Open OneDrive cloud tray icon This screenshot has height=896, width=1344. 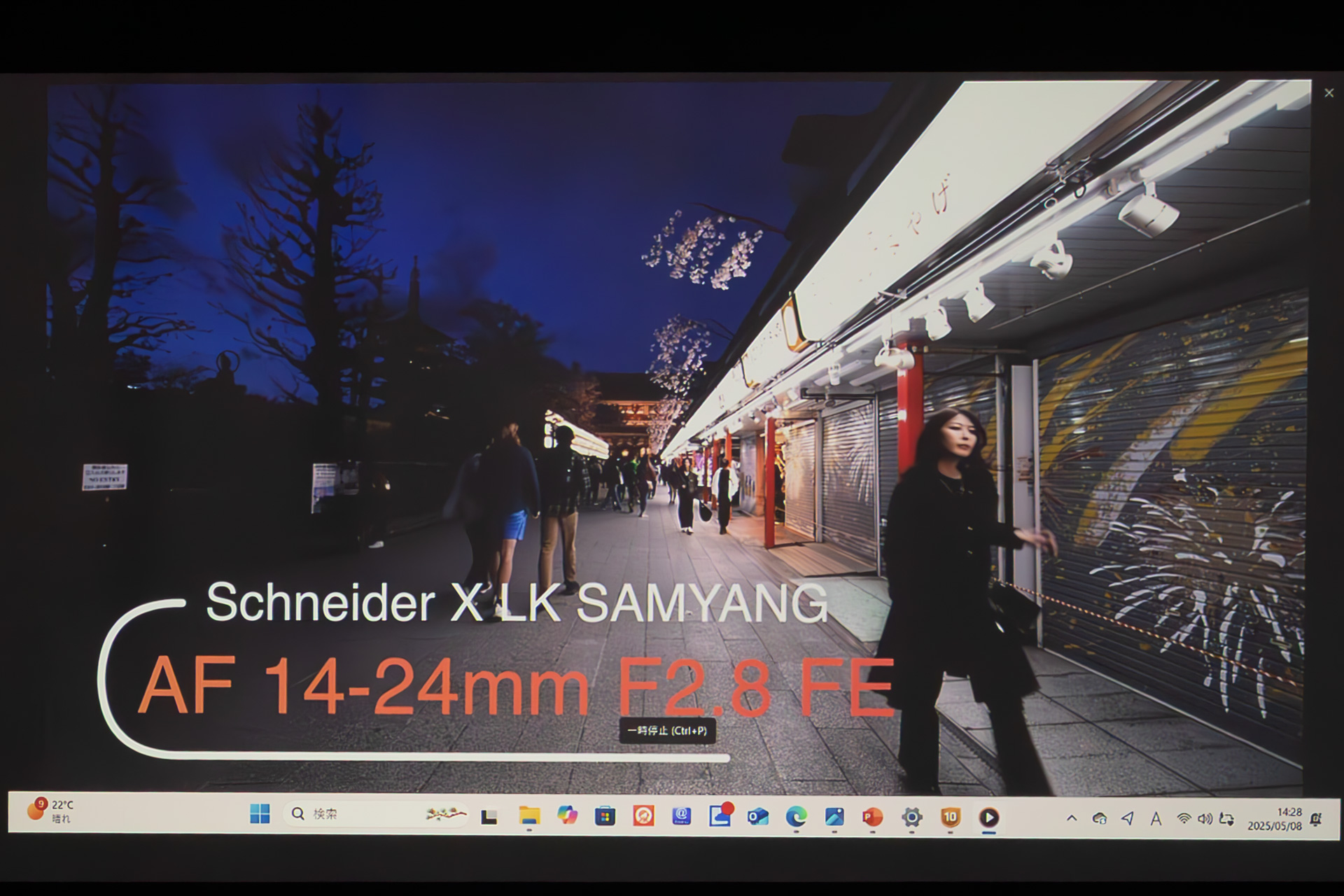click(x=1100, y=818)
